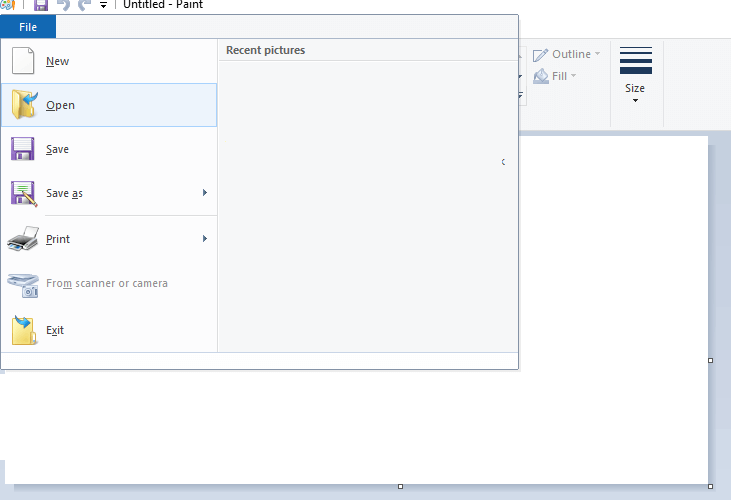This screenshot has height=500, width=731.
Task: Click the Exit folder arrow icon
Action: pyautogui.click(x=24, y=330)
